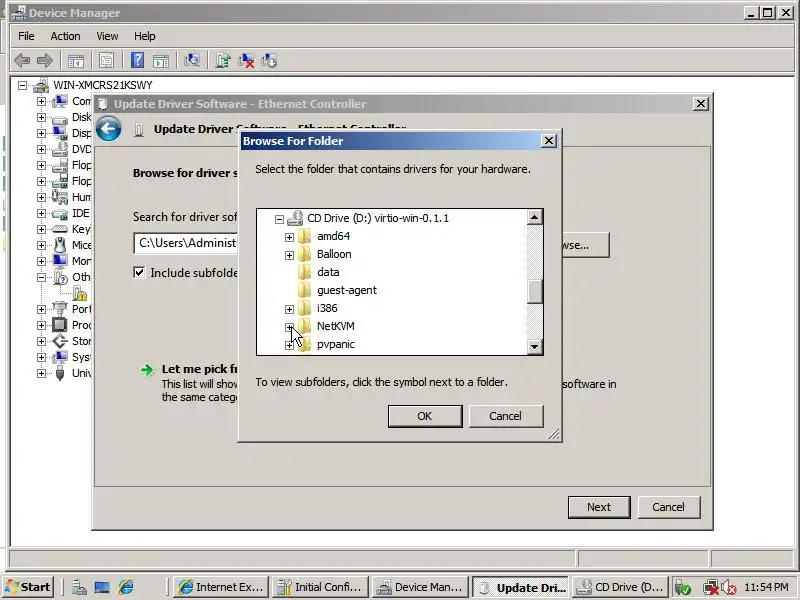The height and width of the screenshot is (600, 800).
Task: Click the Show Desktop Quick Launch icon
Action: [x=102, y=587]
